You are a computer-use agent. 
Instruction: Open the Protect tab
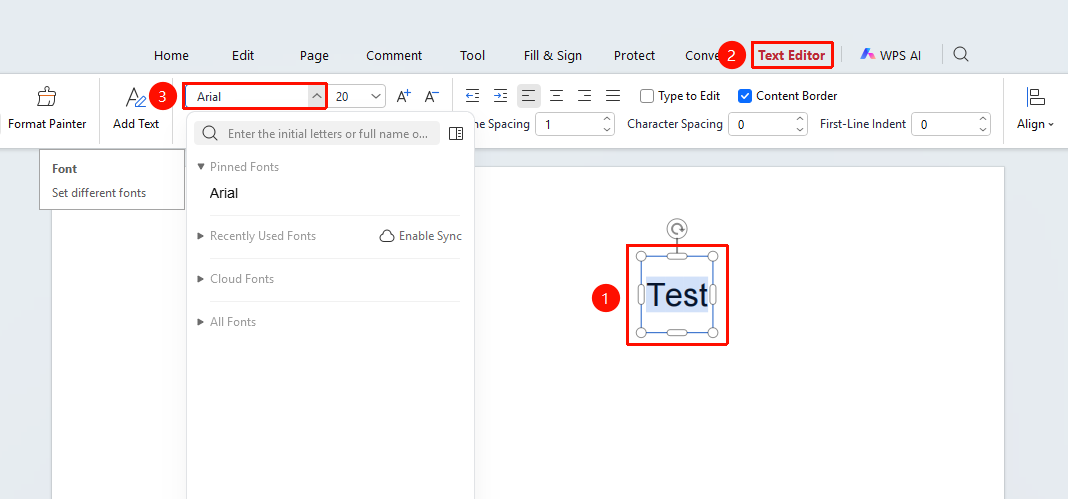(634, 56)
